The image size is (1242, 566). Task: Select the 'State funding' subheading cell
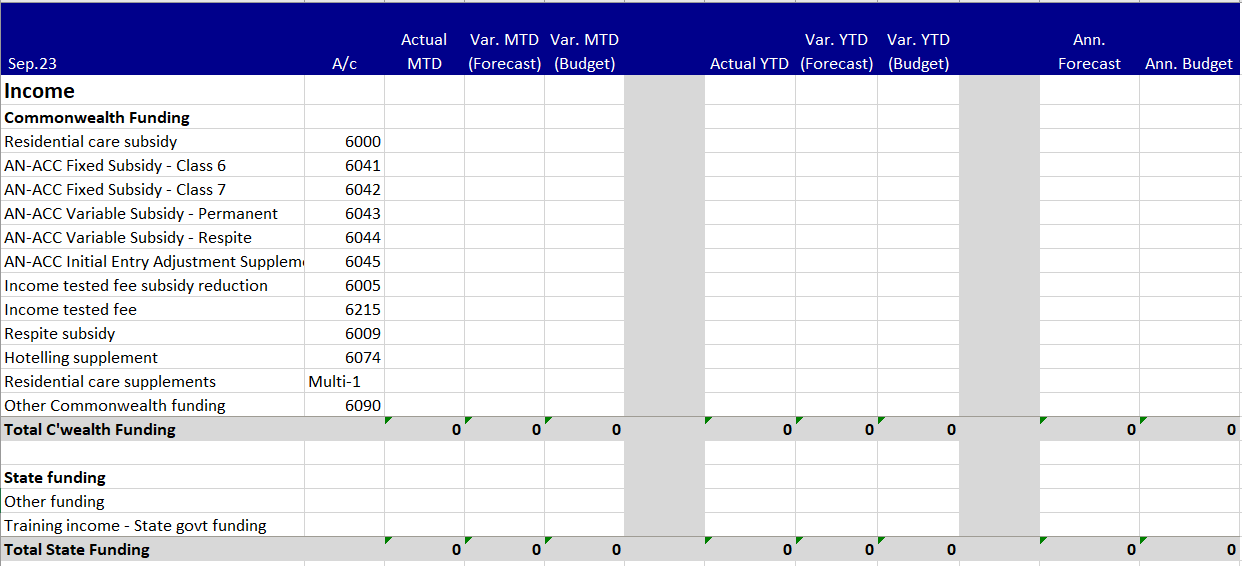tap(152, 477)
